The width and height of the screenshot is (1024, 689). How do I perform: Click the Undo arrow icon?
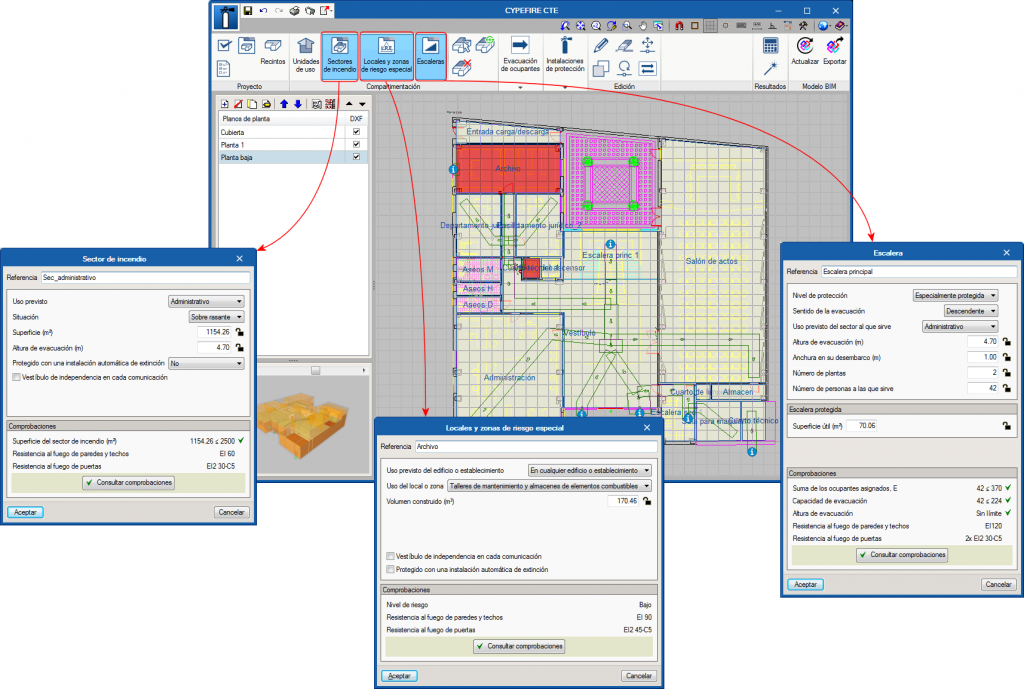click(x=263, y=10)
